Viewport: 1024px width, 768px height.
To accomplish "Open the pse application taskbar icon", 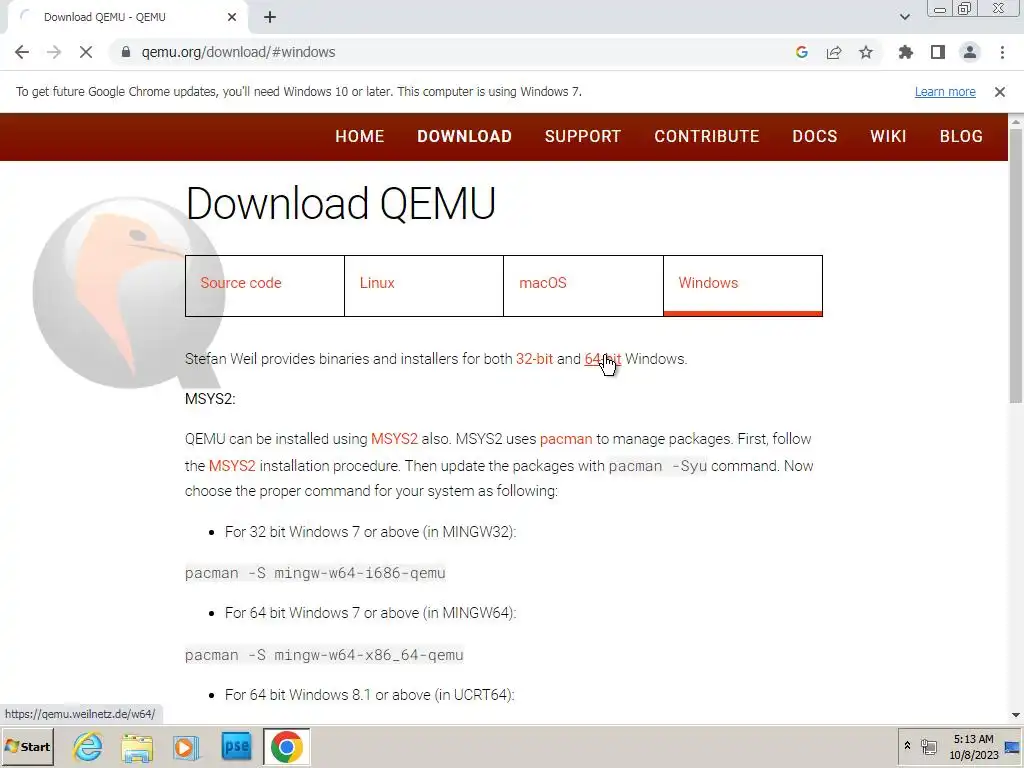I will (236, 746).
